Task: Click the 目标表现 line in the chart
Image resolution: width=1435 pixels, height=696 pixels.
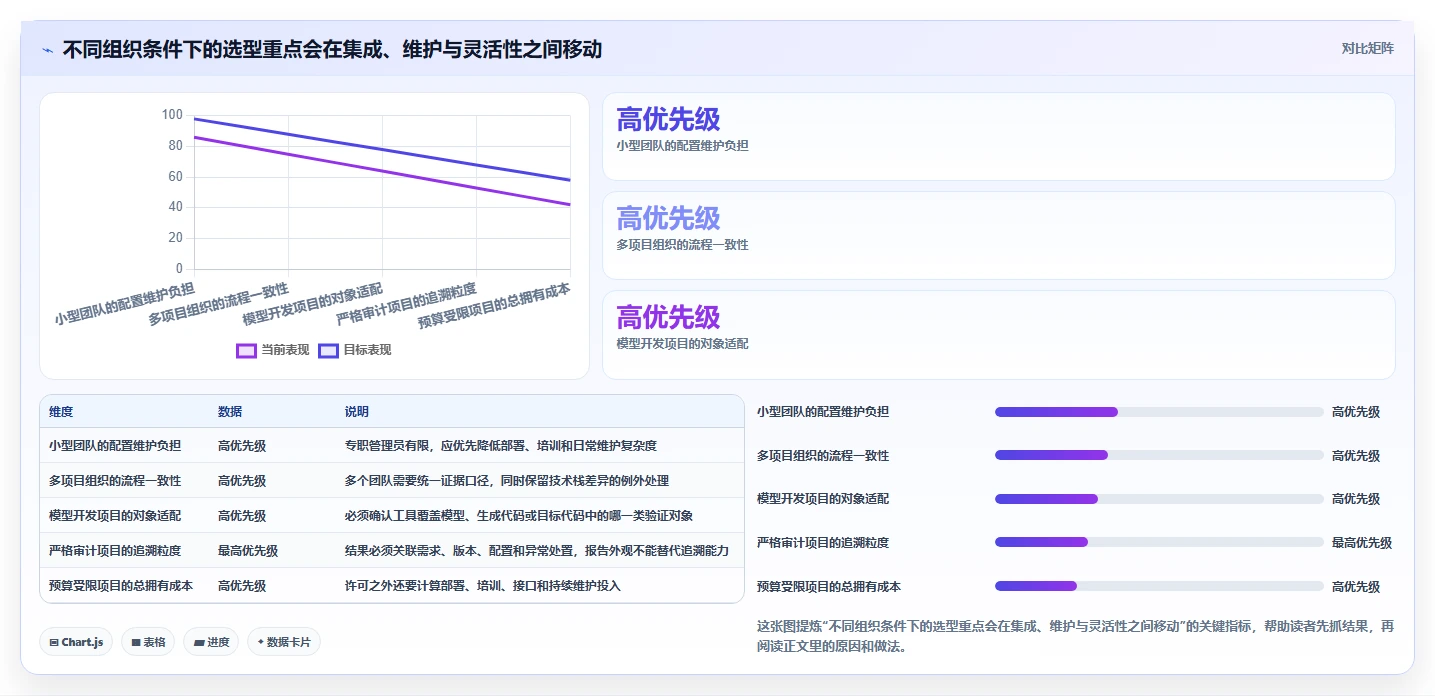Action: point(382,149)
